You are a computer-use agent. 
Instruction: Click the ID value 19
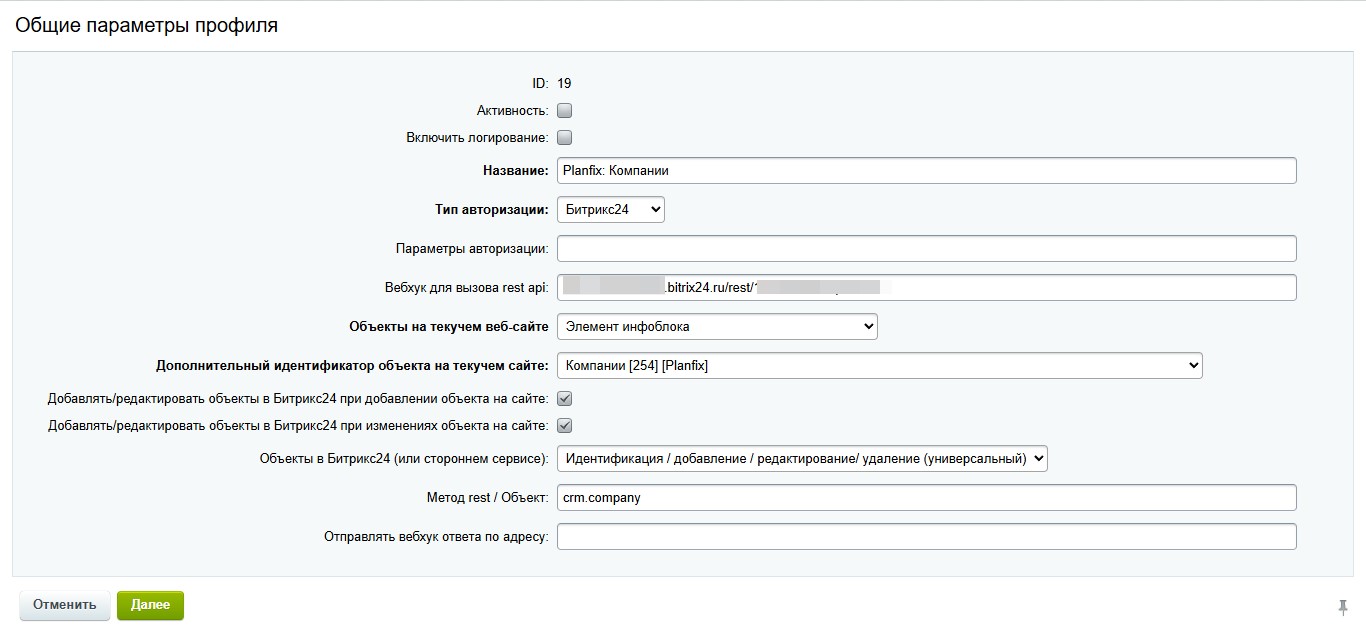coord(564,84)
